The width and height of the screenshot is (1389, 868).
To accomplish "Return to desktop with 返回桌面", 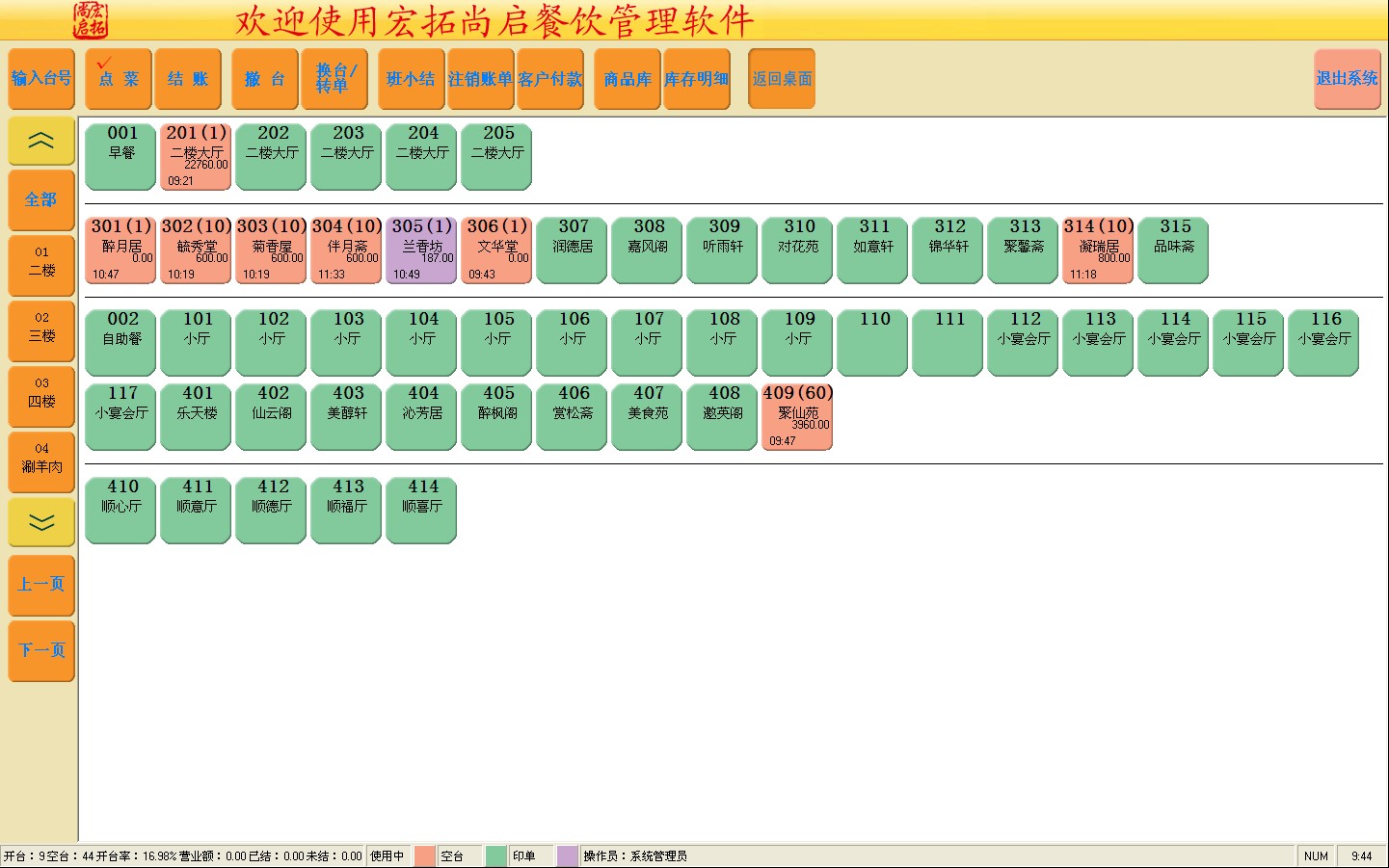I will (782, 79).
